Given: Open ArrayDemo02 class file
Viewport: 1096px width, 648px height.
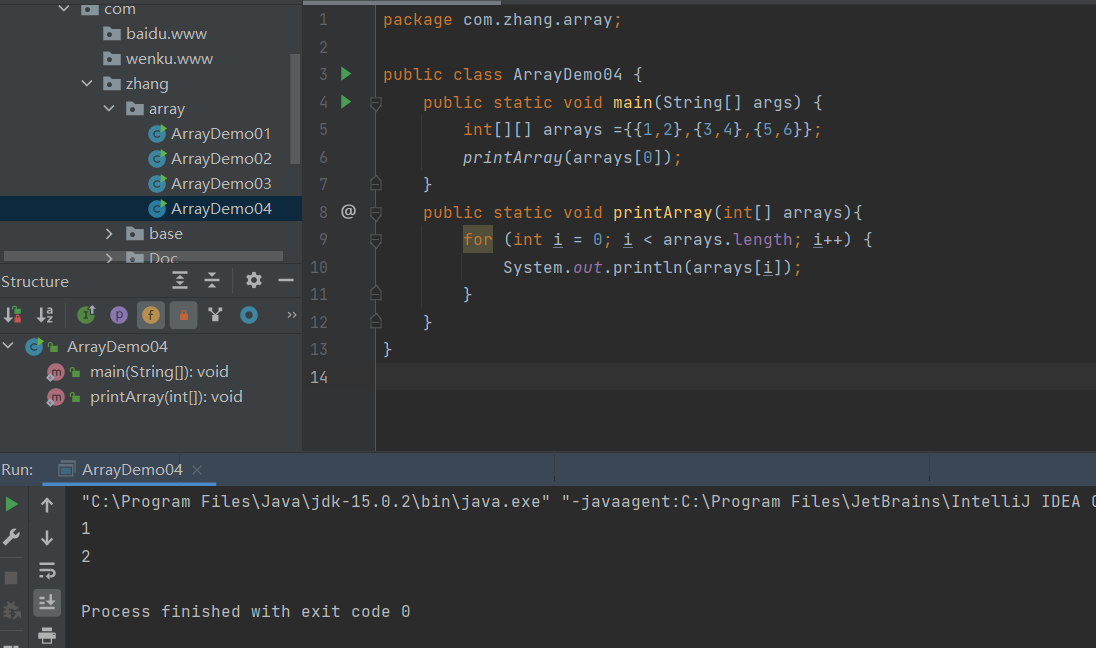Looking at the screenshot, I should point(210,159).
